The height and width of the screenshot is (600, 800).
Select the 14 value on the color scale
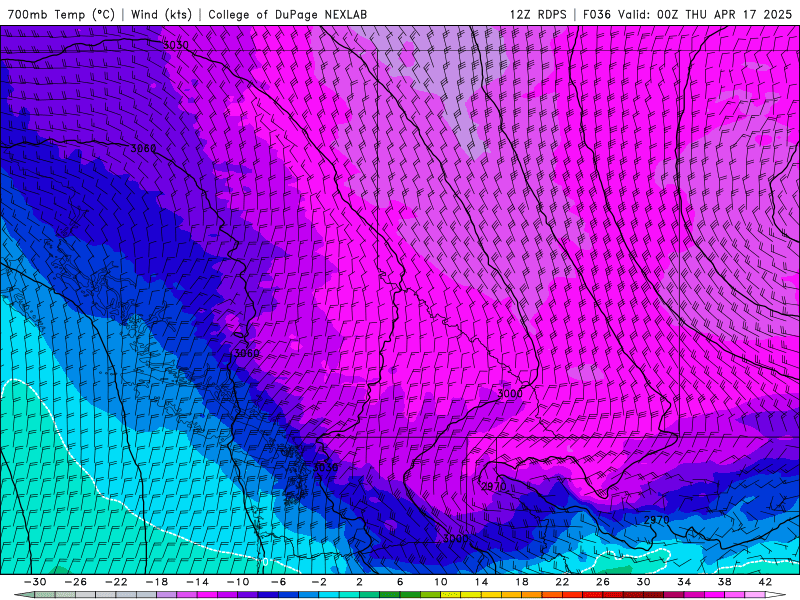tap(481, 582)
